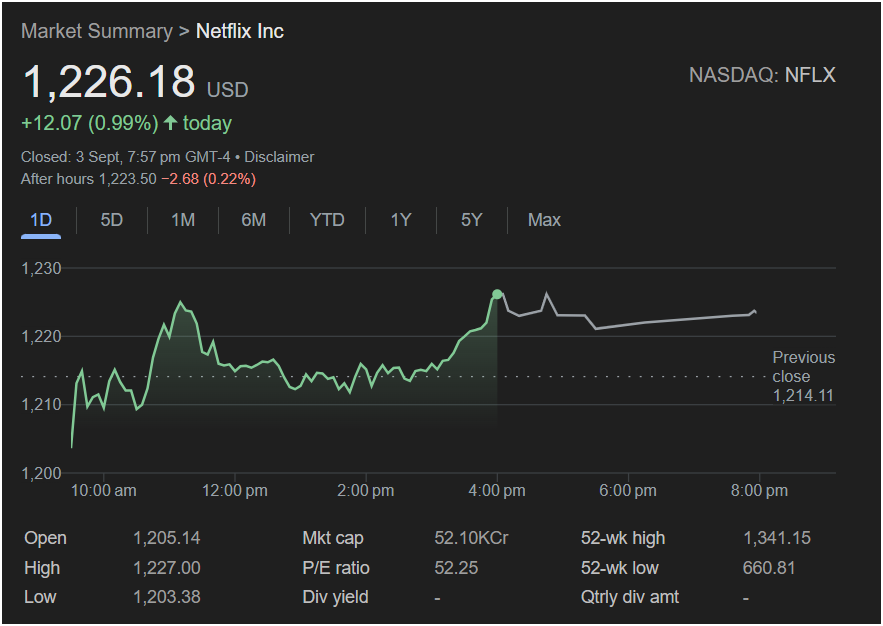Click the green up arrow next to today
Image resolution: width=883 pixels, height=626 pixels.
click(x=171, y=123)
